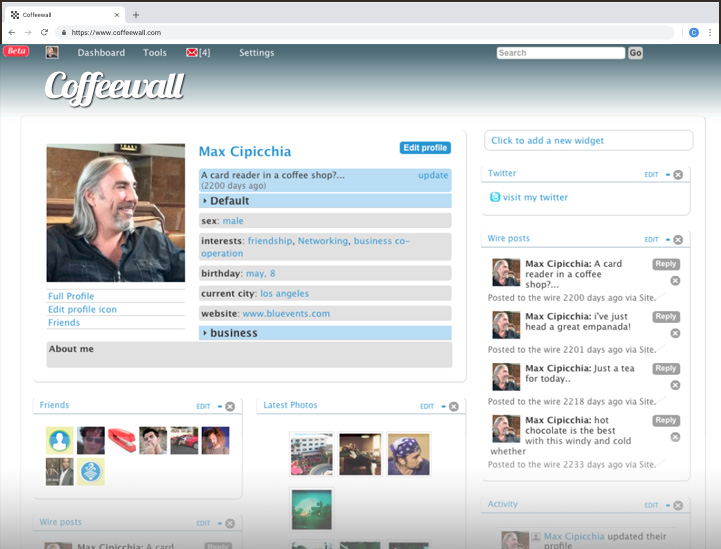Collapse the Wire posts widget in right column

point(667,240)
